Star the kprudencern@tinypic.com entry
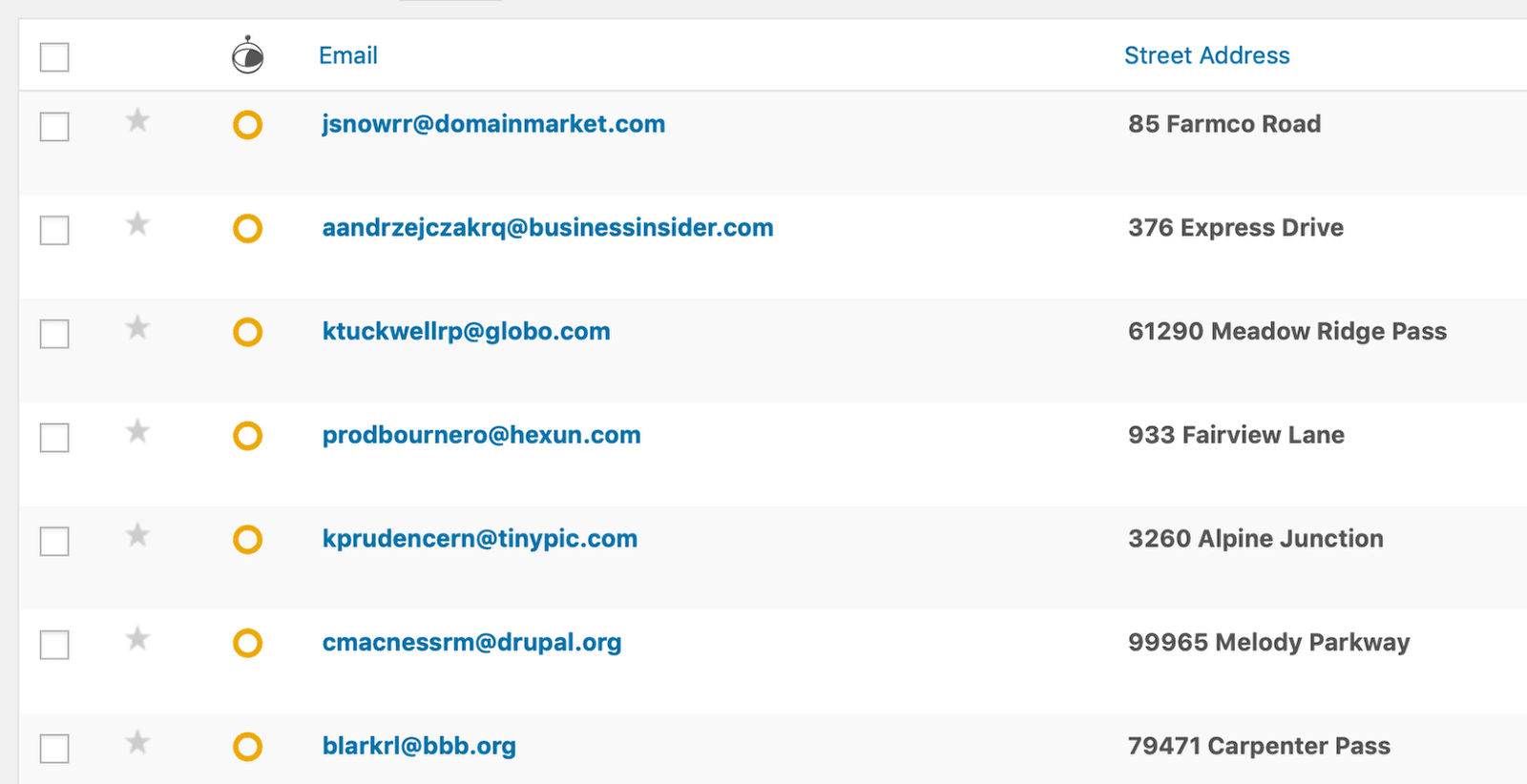 click(x=137, y=536)
